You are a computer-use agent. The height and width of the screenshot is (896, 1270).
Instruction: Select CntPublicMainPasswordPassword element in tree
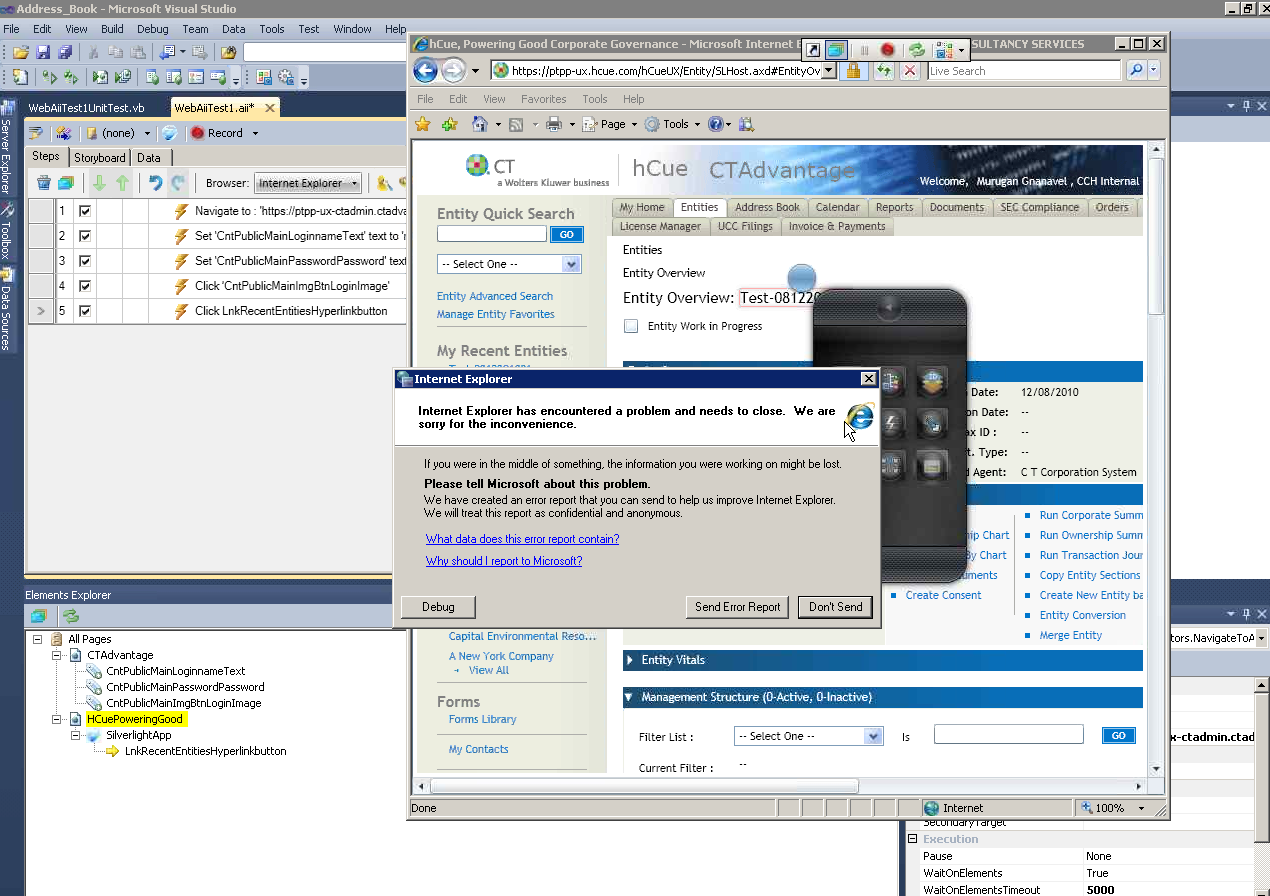[185, 687]
